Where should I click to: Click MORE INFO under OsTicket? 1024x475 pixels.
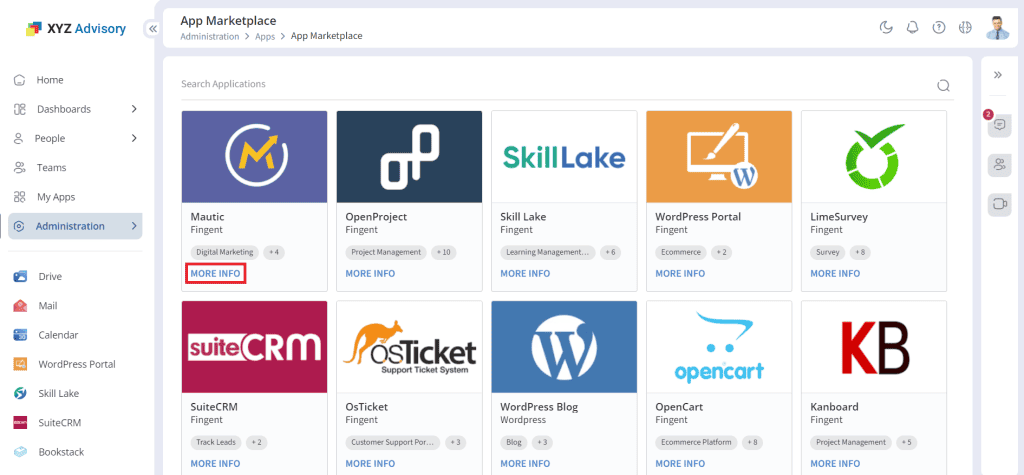(370, 464)
